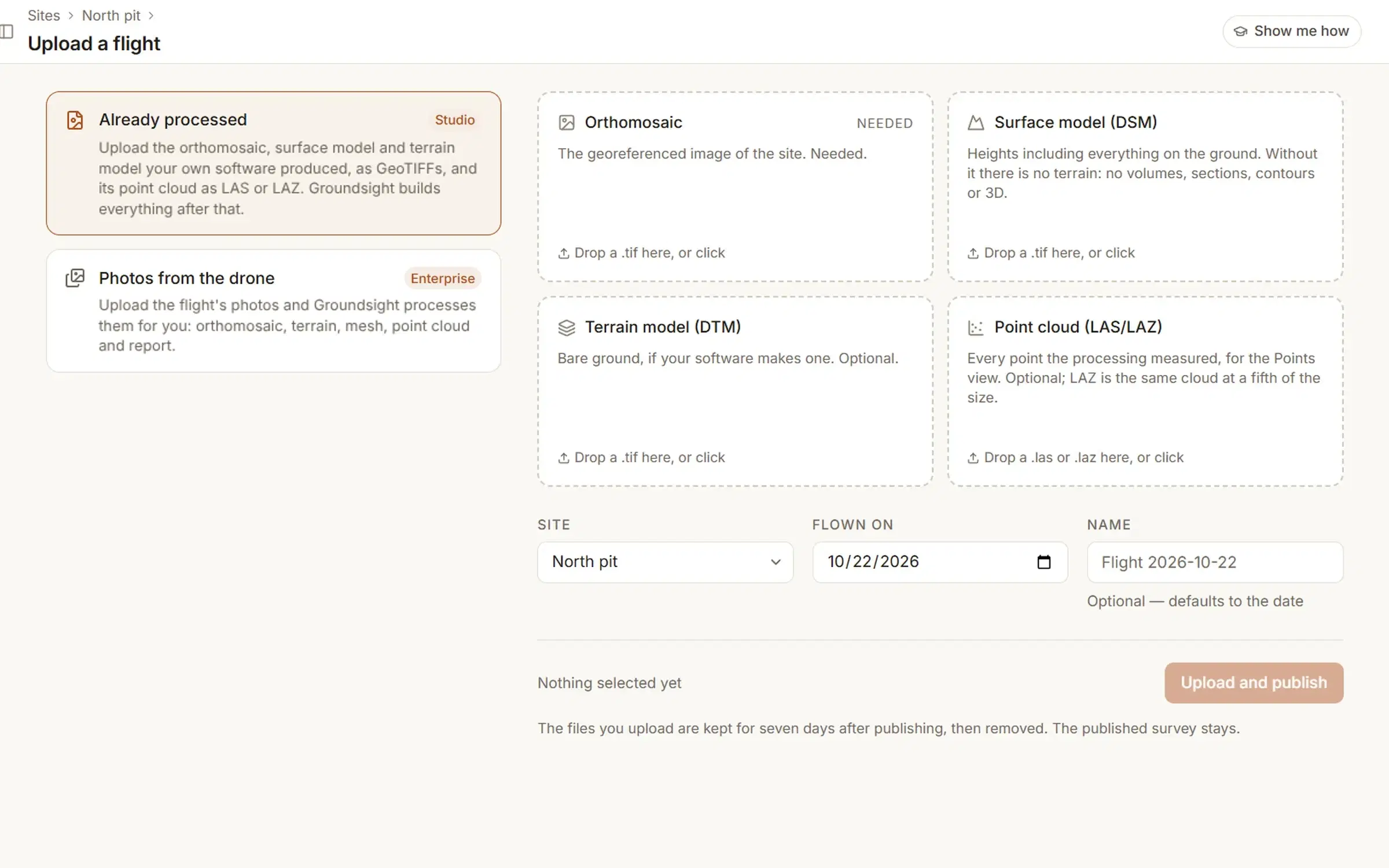
Task: Click the Orthomosaic drop zone
Action: tap(736, 187)
